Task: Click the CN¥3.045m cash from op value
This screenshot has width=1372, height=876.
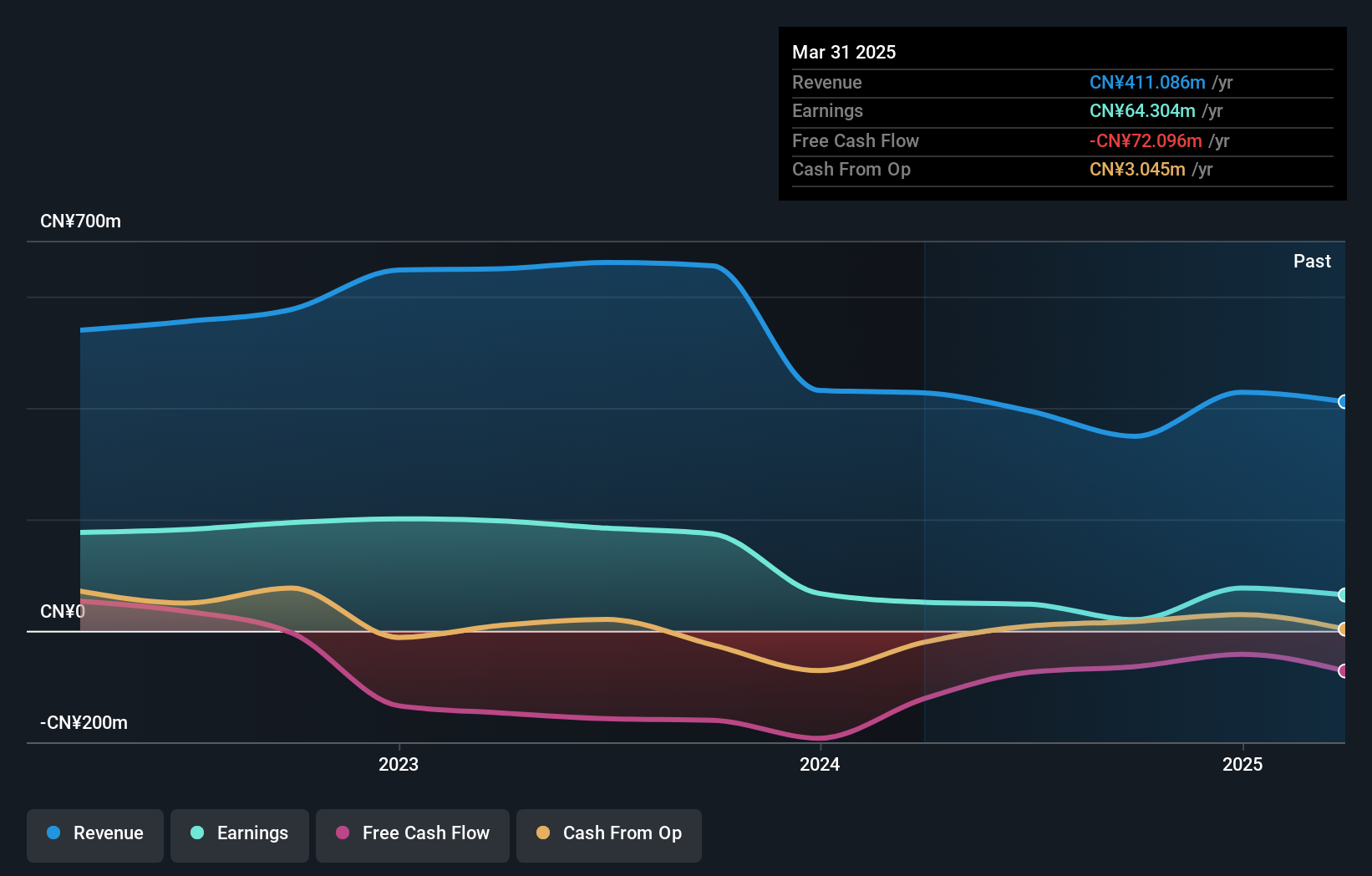Action: 1137,170
